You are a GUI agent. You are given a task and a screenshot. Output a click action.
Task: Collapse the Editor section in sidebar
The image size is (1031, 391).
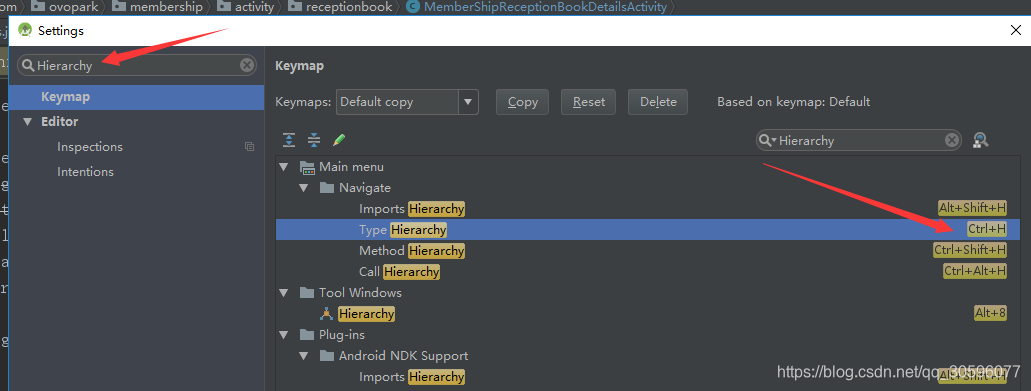click(27, 122)
